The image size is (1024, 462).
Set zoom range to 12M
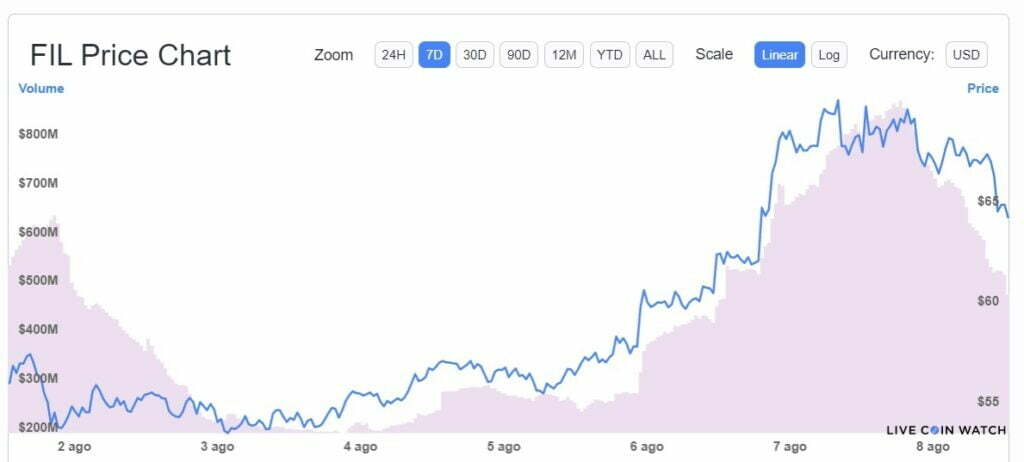(564, 55)
